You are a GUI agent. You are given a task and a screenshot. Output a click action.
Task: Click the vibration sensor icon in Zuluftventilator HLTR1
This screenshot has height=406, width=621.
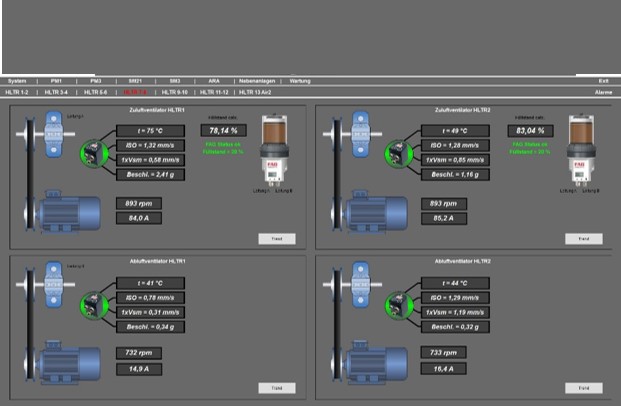[92, 153]
